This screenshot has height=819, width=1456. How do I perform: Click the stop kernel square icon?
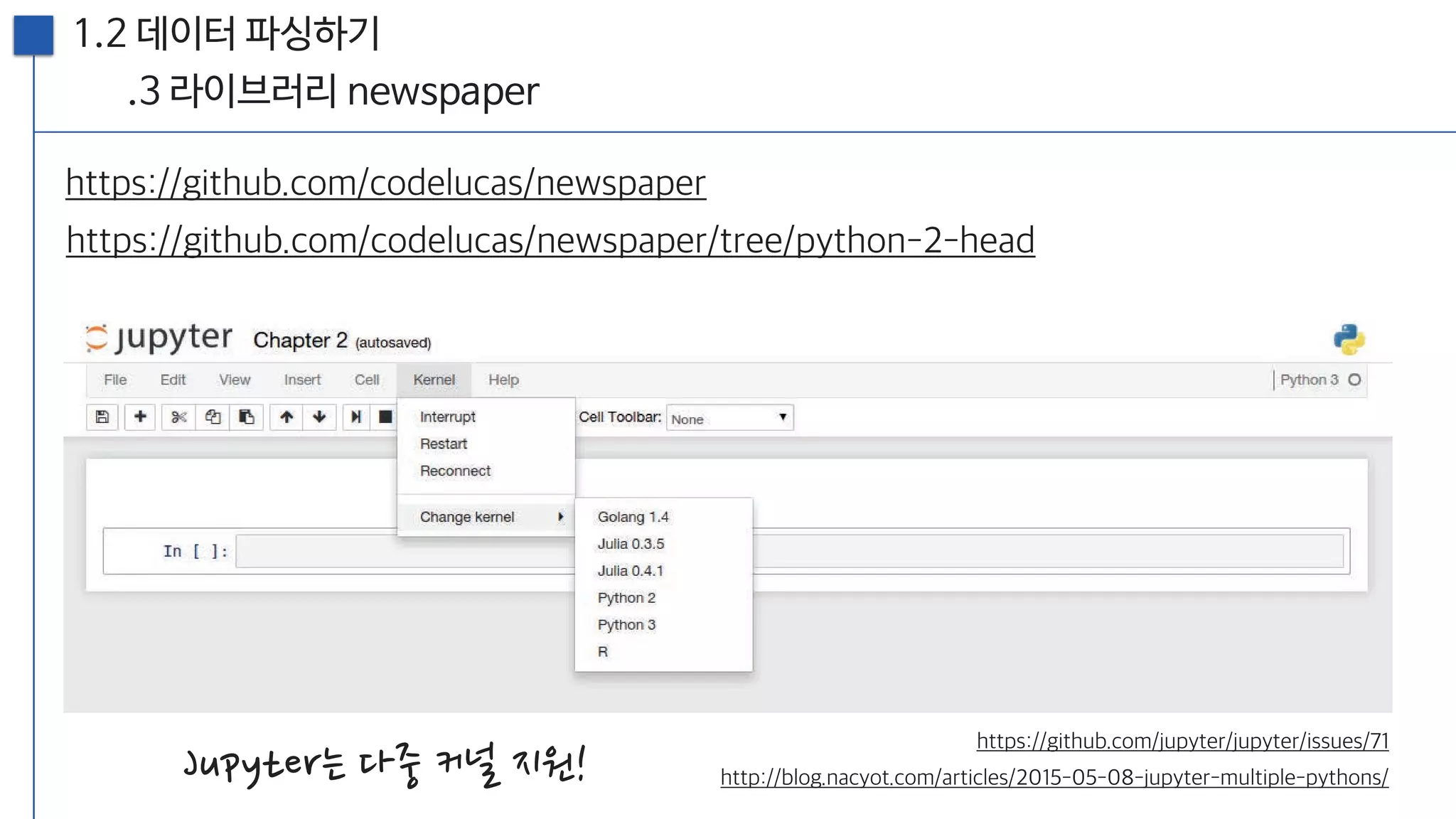[x=385, y=417]
